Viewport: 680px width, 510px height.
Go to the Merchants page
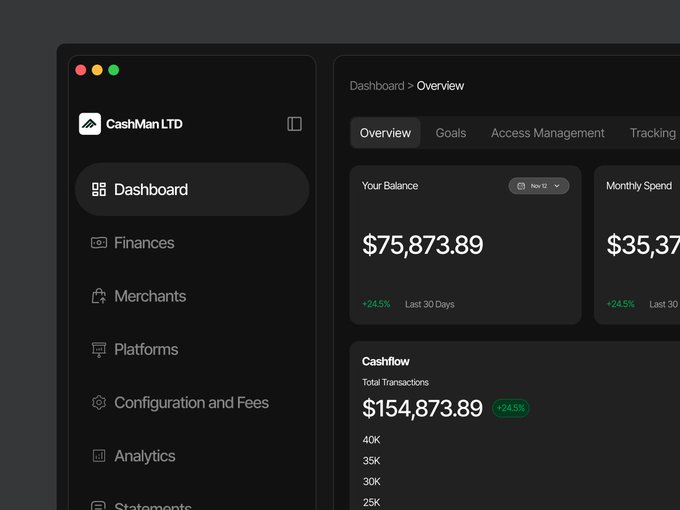pos(192,296)
